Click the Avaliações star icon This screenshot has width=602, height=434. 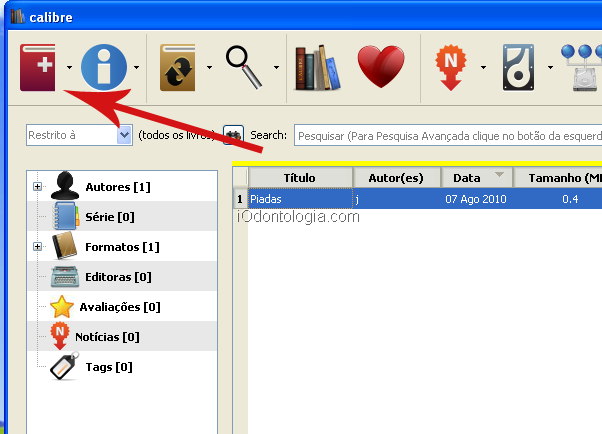[x=61, y=306]
